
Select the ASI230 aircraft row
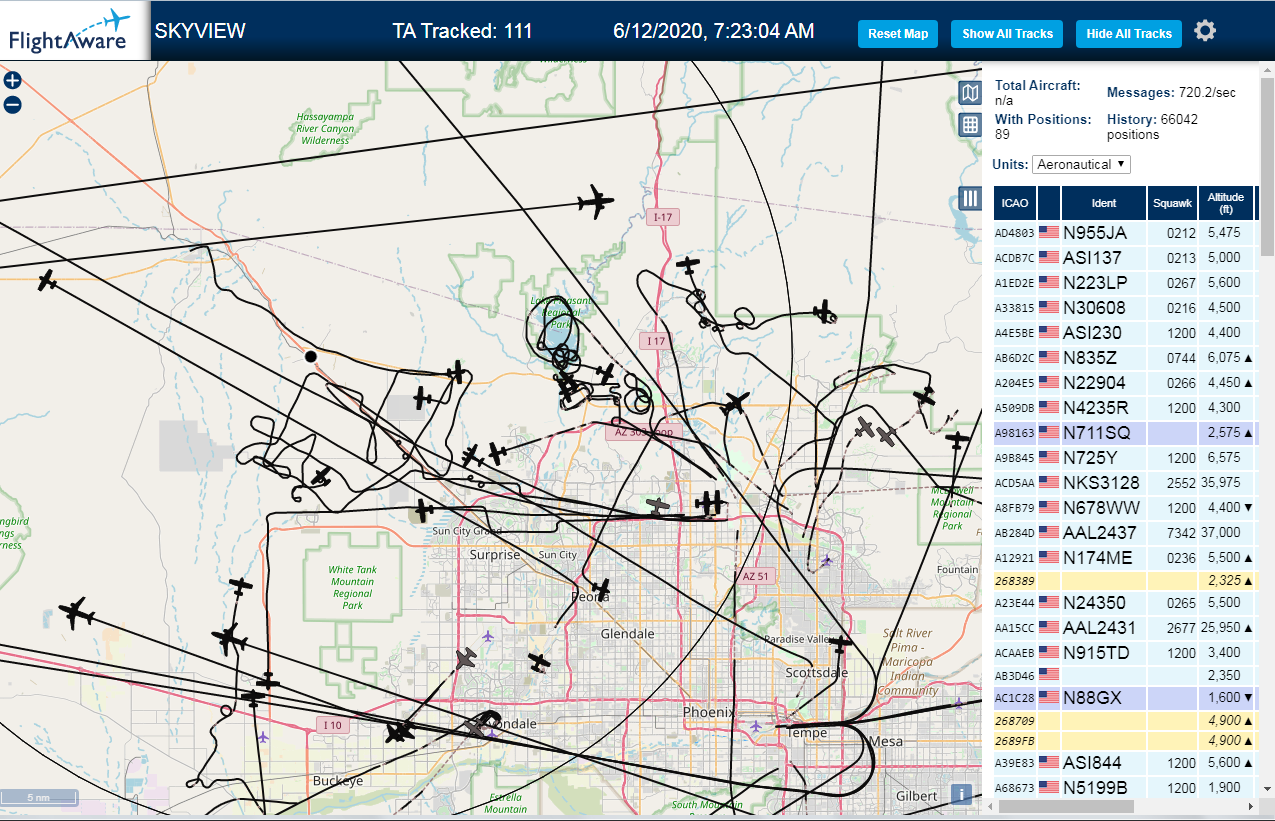pos(1125,333)
